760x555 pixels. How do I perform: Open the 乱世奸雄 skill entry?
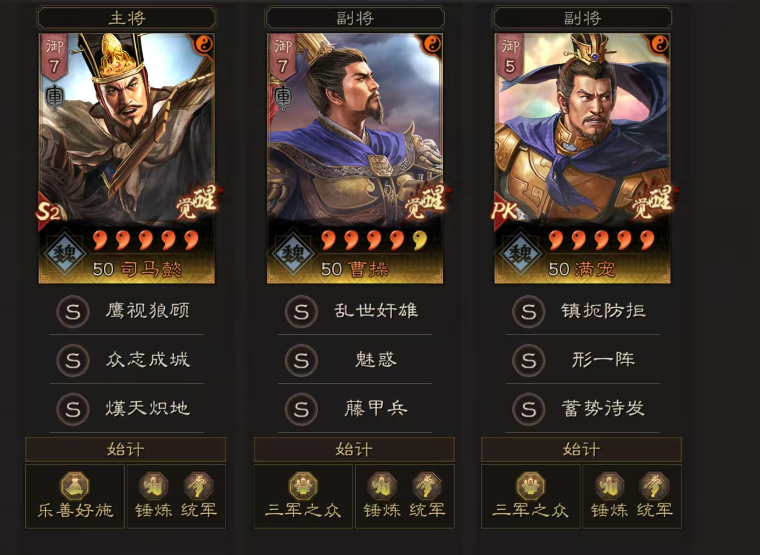click(x=355, y=311)
